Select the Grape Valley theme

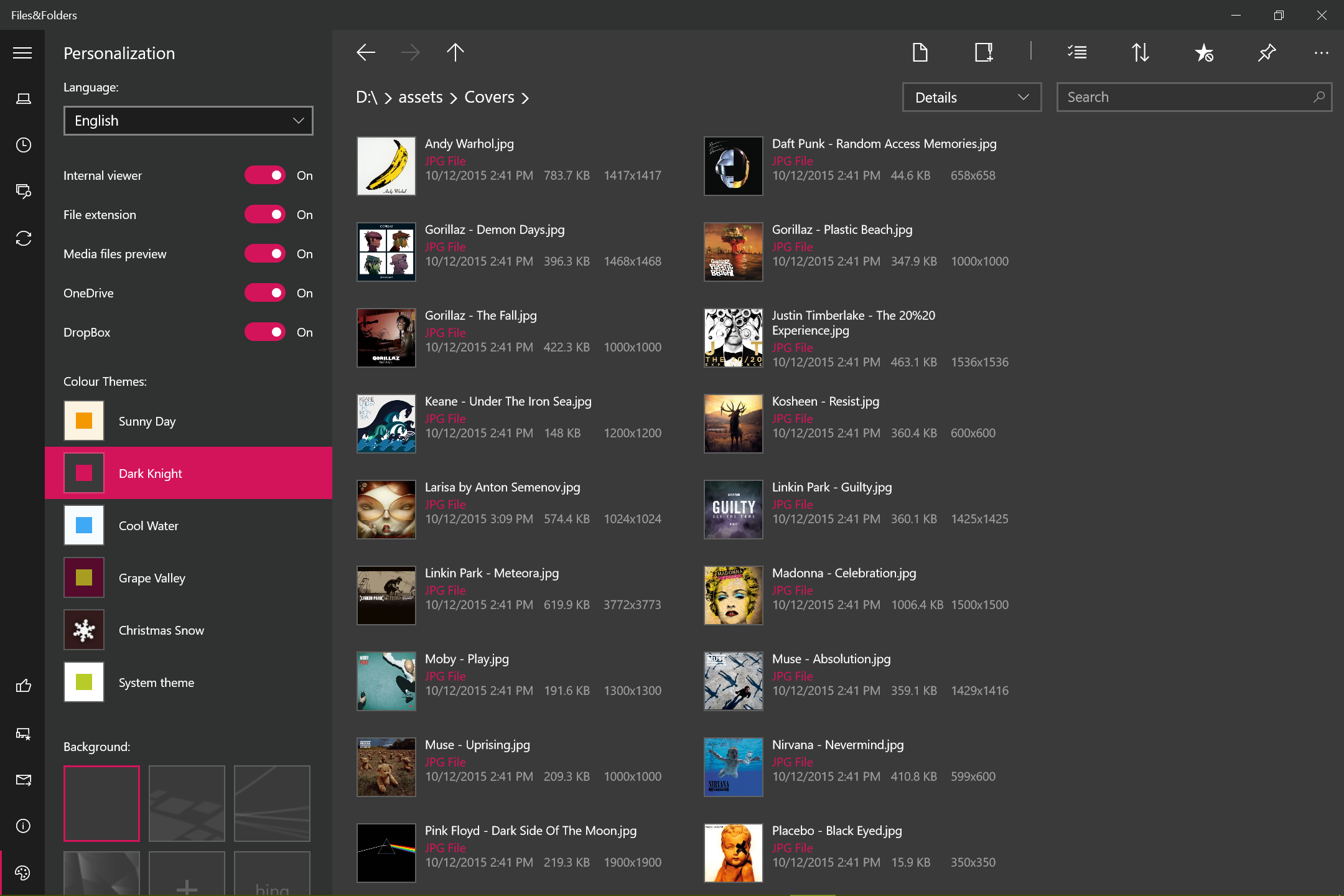[189, 577]
